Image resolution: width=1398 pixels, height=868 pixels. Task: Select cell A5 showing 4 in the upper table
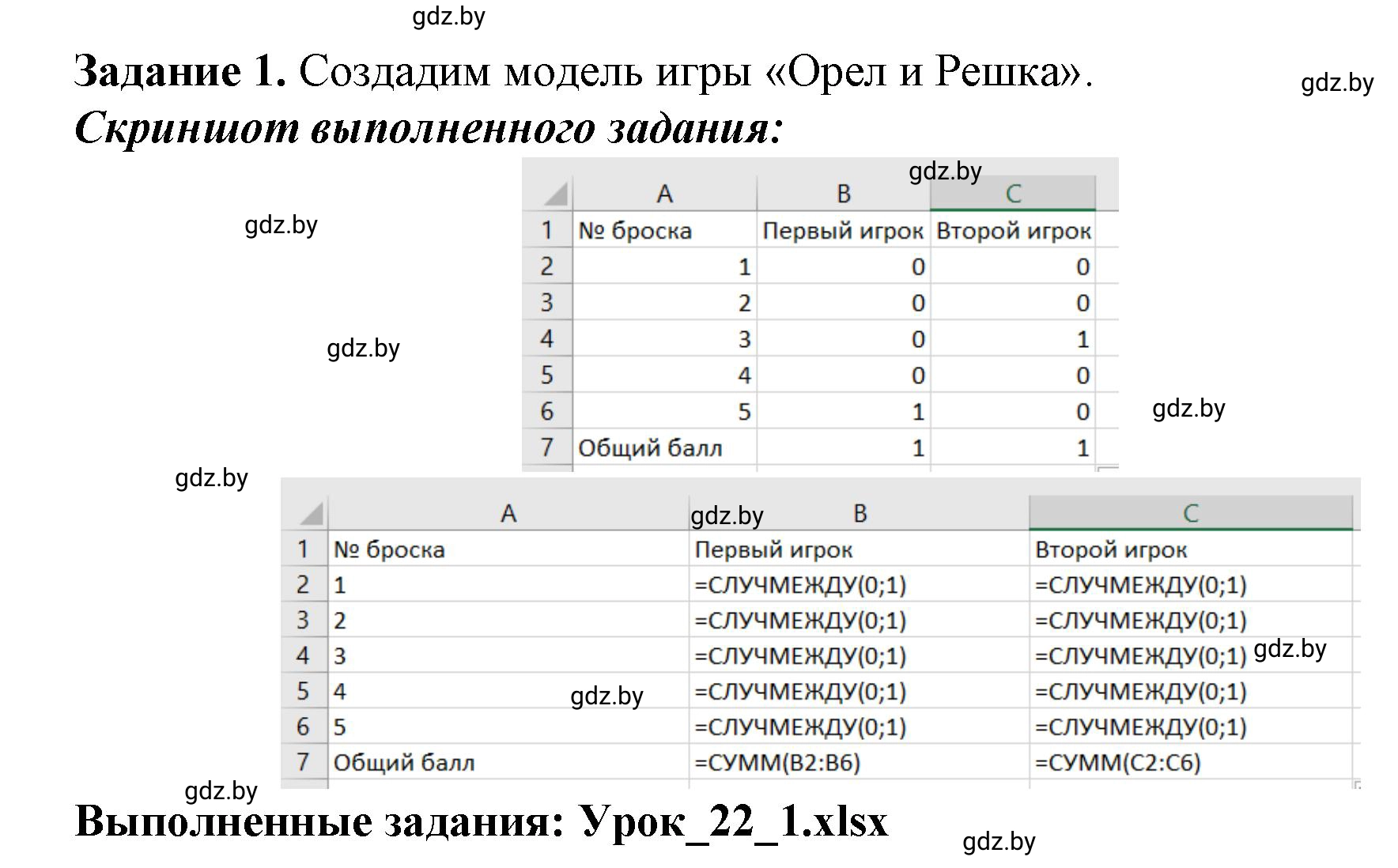coord(664,375)
